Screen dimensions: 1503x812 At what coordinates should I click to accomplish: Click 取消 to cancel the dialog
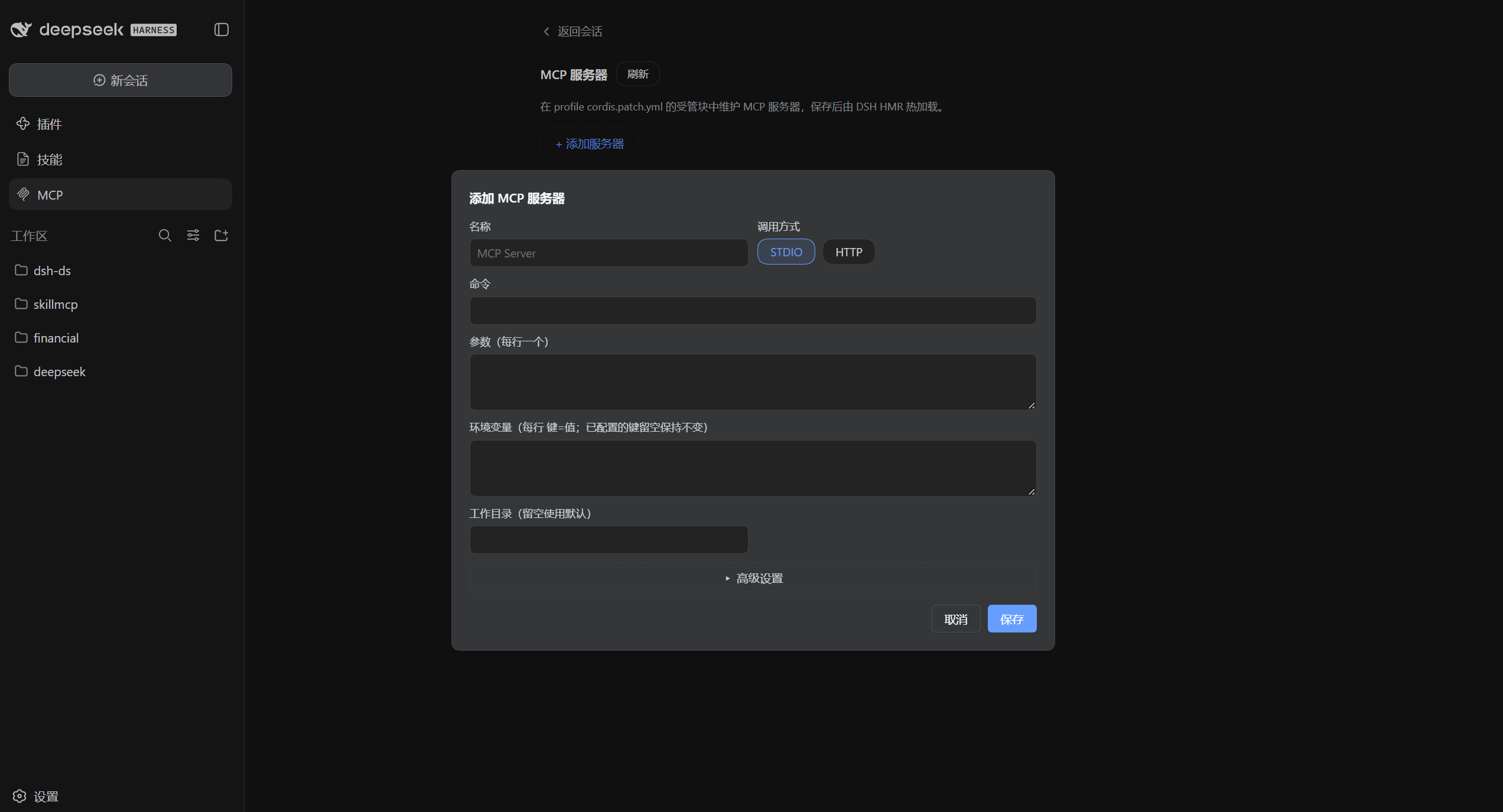tap(956, 619)
